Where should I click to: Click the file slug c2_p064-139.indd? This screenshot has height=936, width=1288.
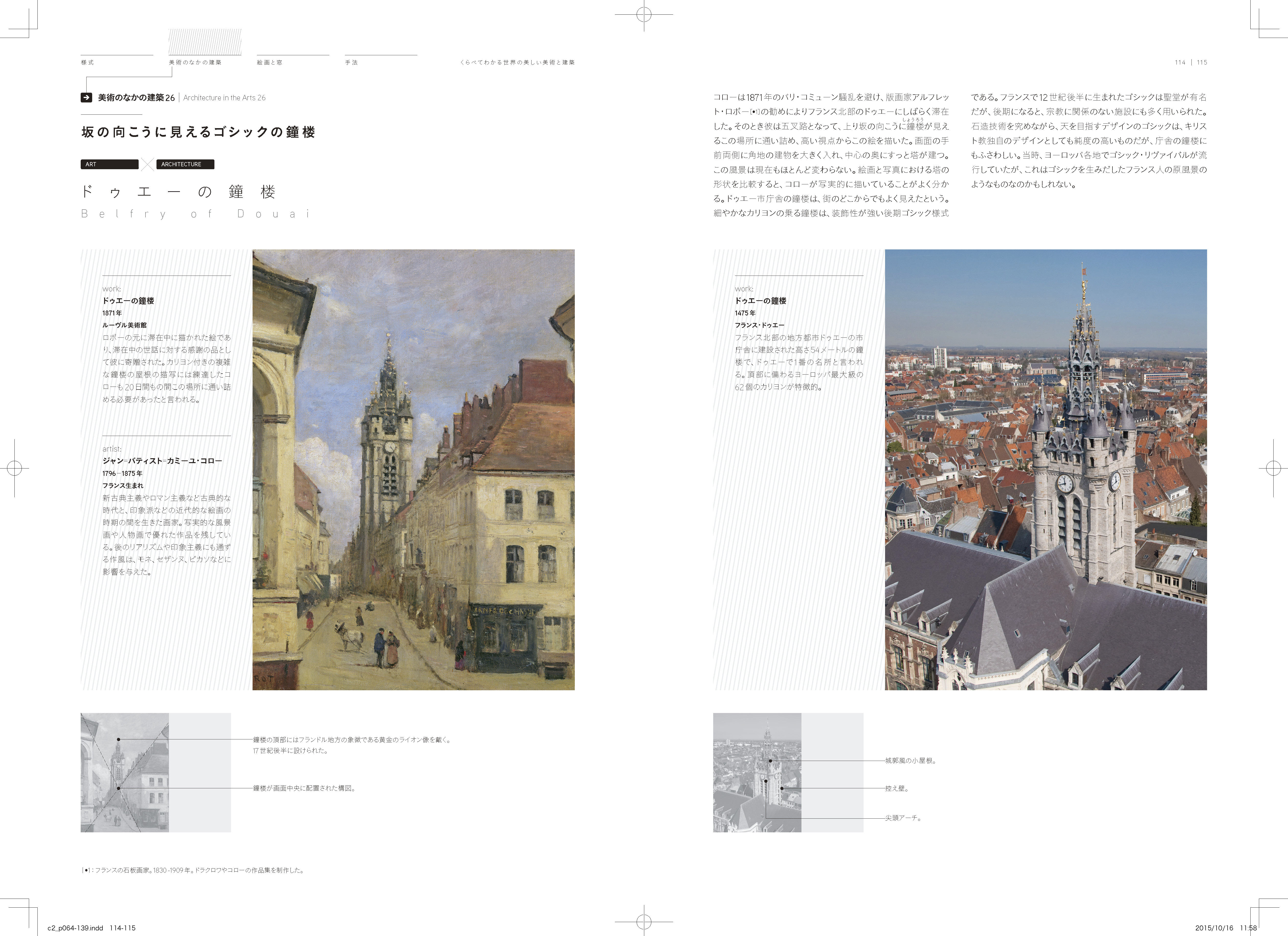click(x=75, y=928)
